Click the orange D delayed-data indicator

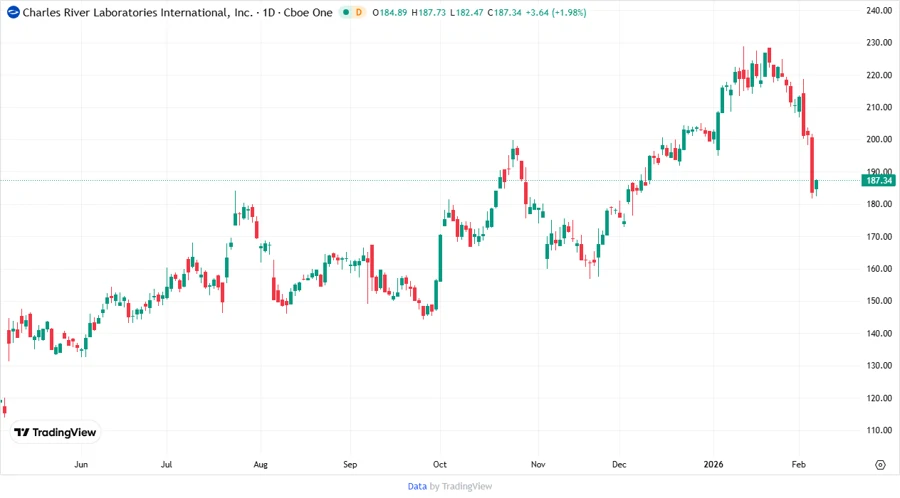pos(359,12)
